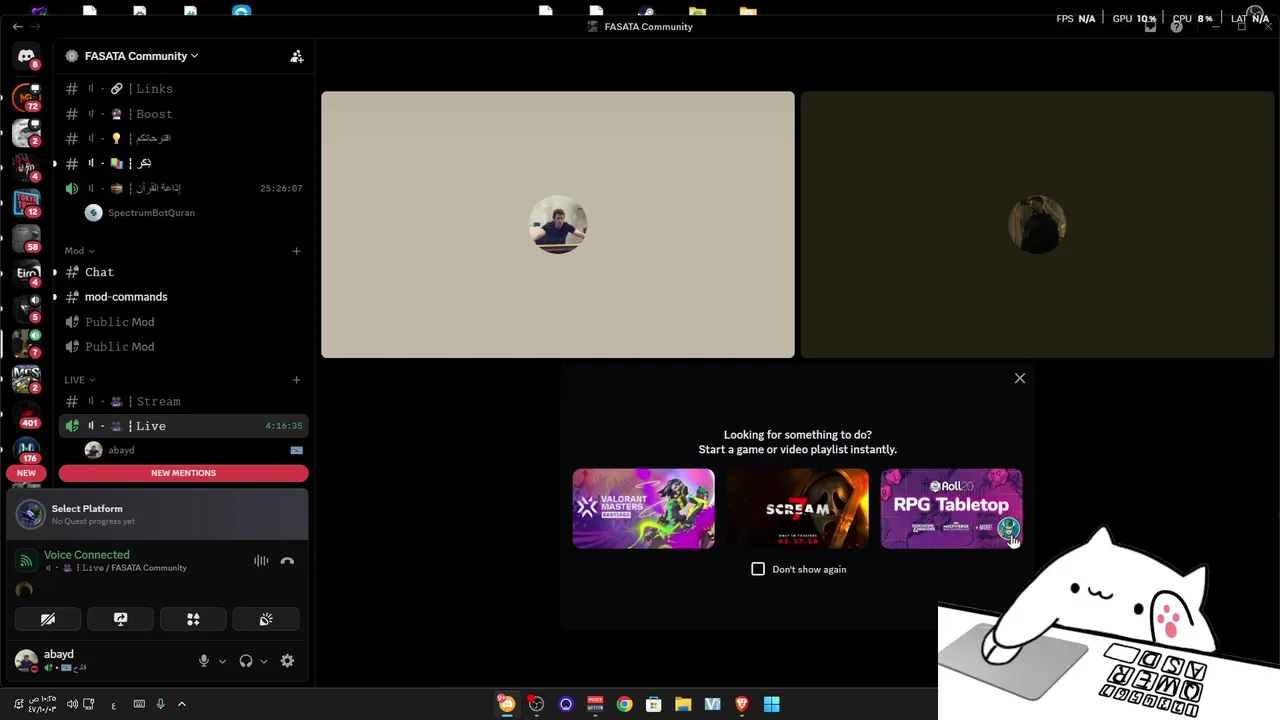This screenshot has width=1280, height=720.
Task: Click the invite people icon beside server name
Action: [x=297, y=57]
